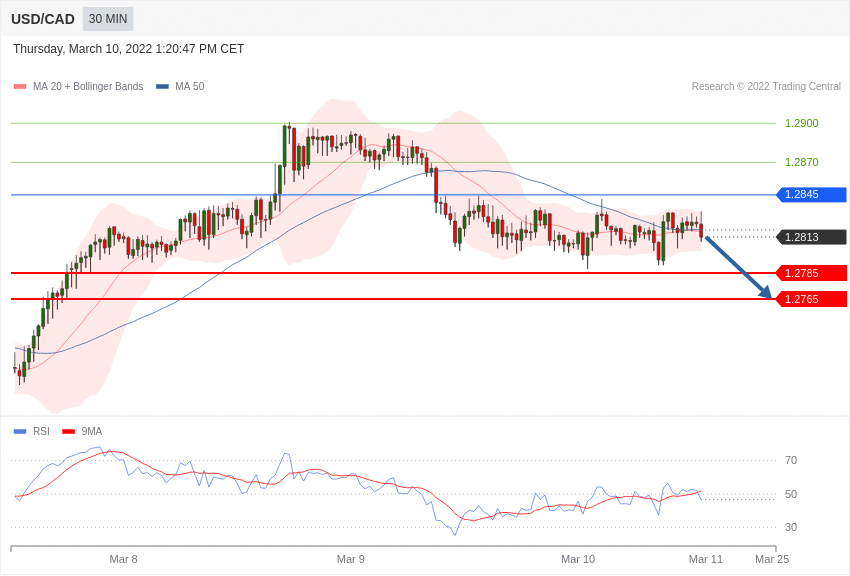850x576 pixels.
Task: Click the black 1.2813 current price tag
Action: (x=812, y=237)
